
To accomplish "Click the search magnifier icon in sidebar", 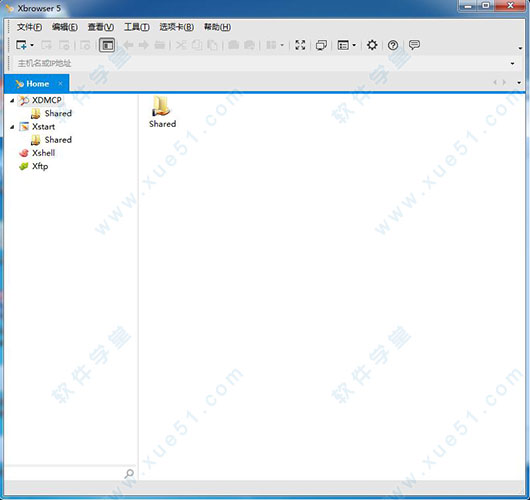I will 129,474.
